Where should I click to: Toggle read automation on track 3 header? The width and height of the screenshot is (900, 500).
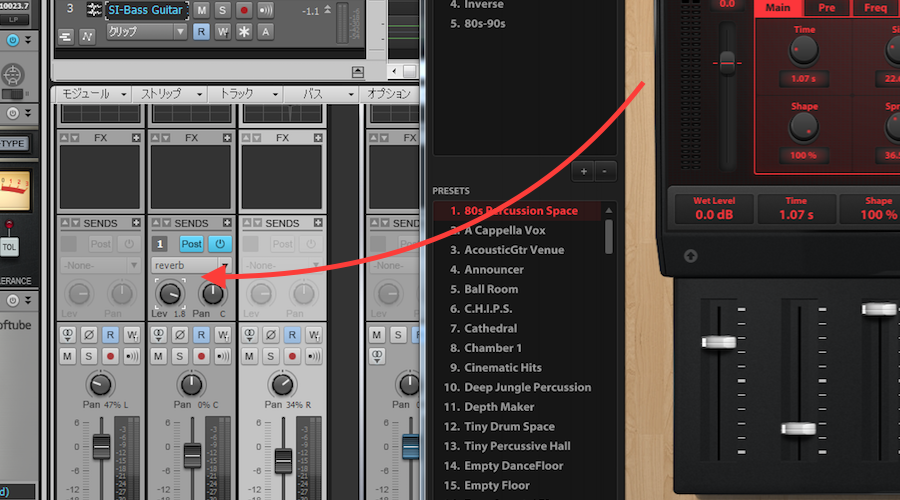202,32
